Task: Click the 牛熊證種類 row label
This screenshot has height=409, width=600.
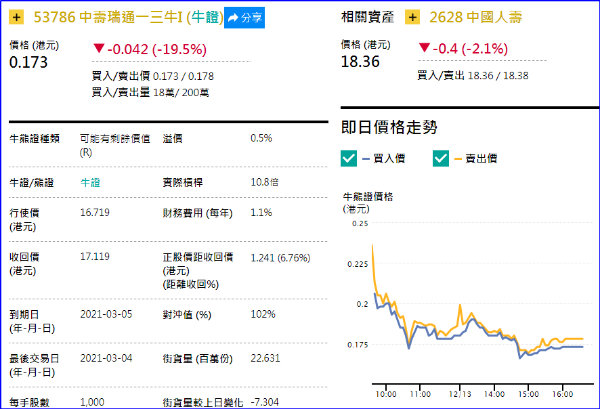Action: tap(34, 139)
